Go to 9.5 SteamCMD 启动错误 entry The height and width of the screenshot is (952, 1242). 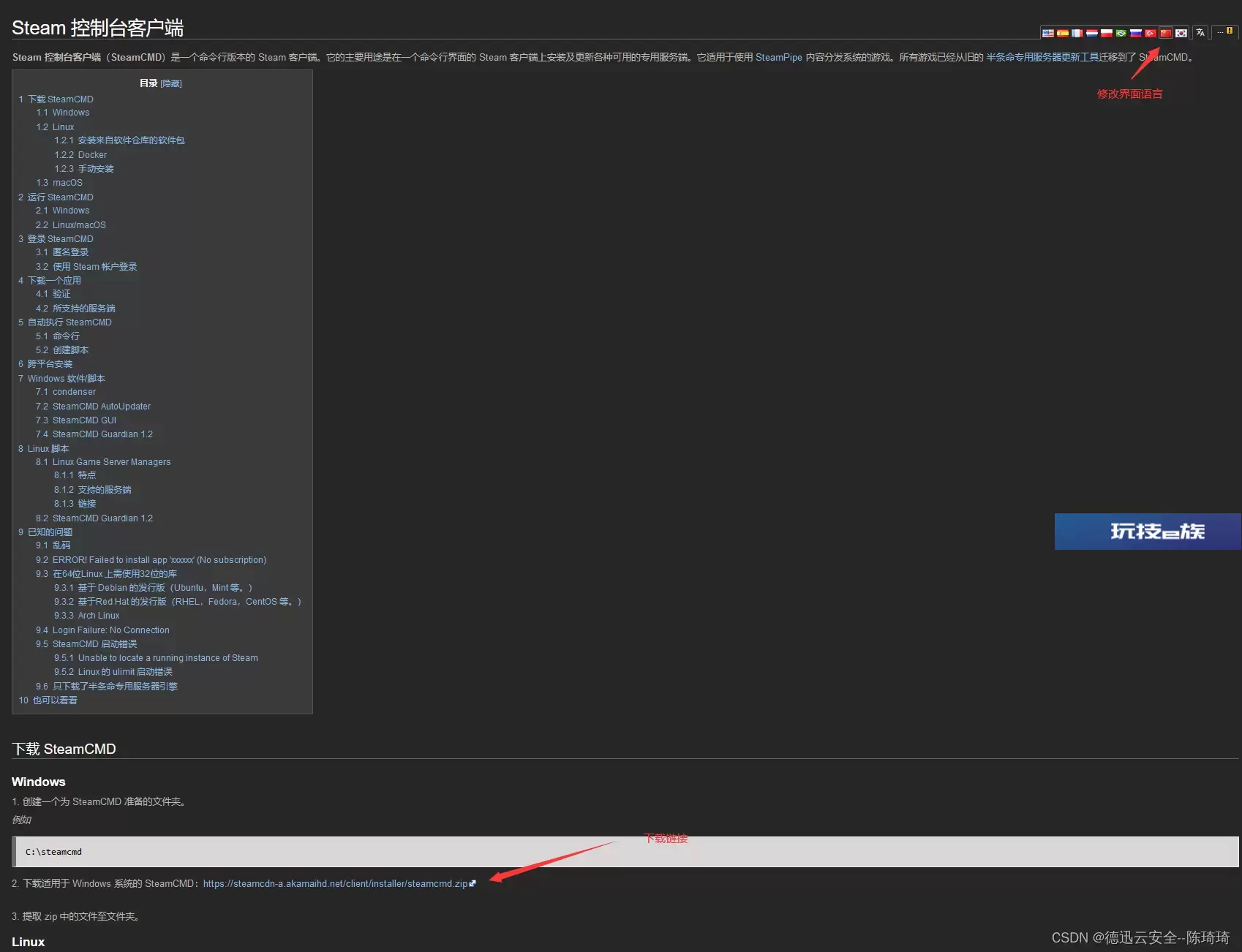point(86,644)
